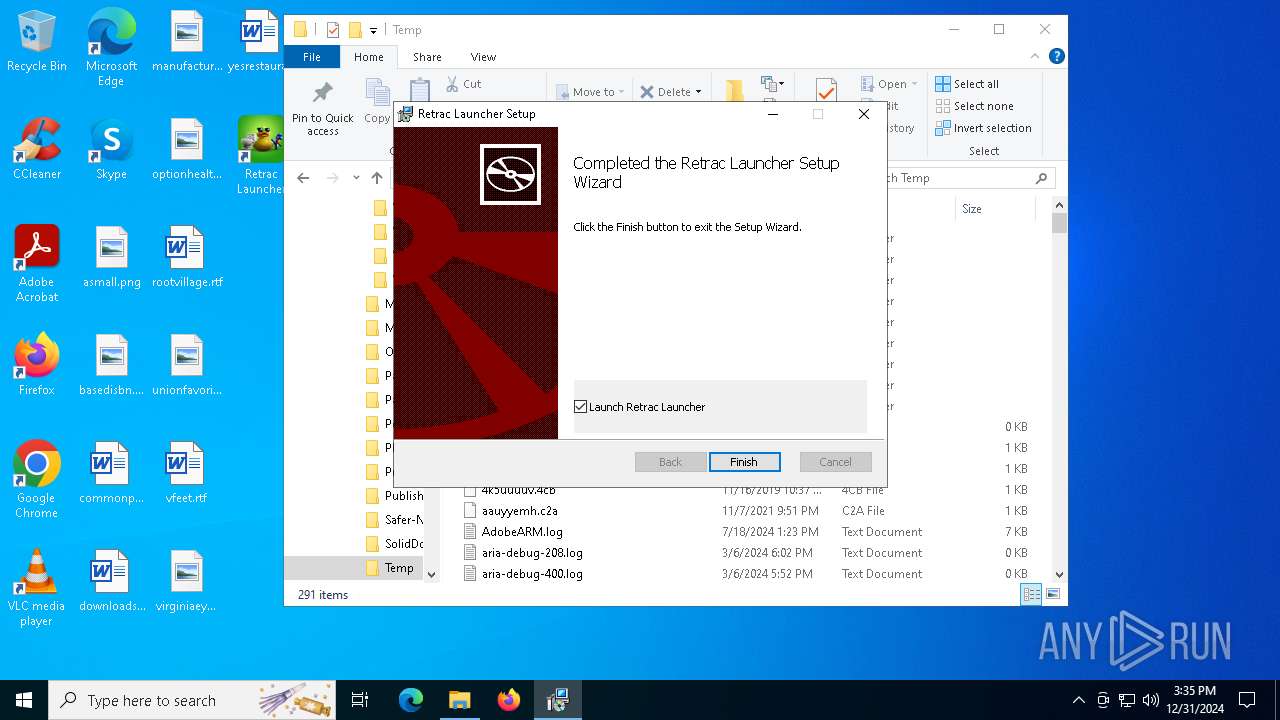Click Select all in File Explorer ribbon
The height and width of the screenshot is (720, 1280).
pos(967,84)
